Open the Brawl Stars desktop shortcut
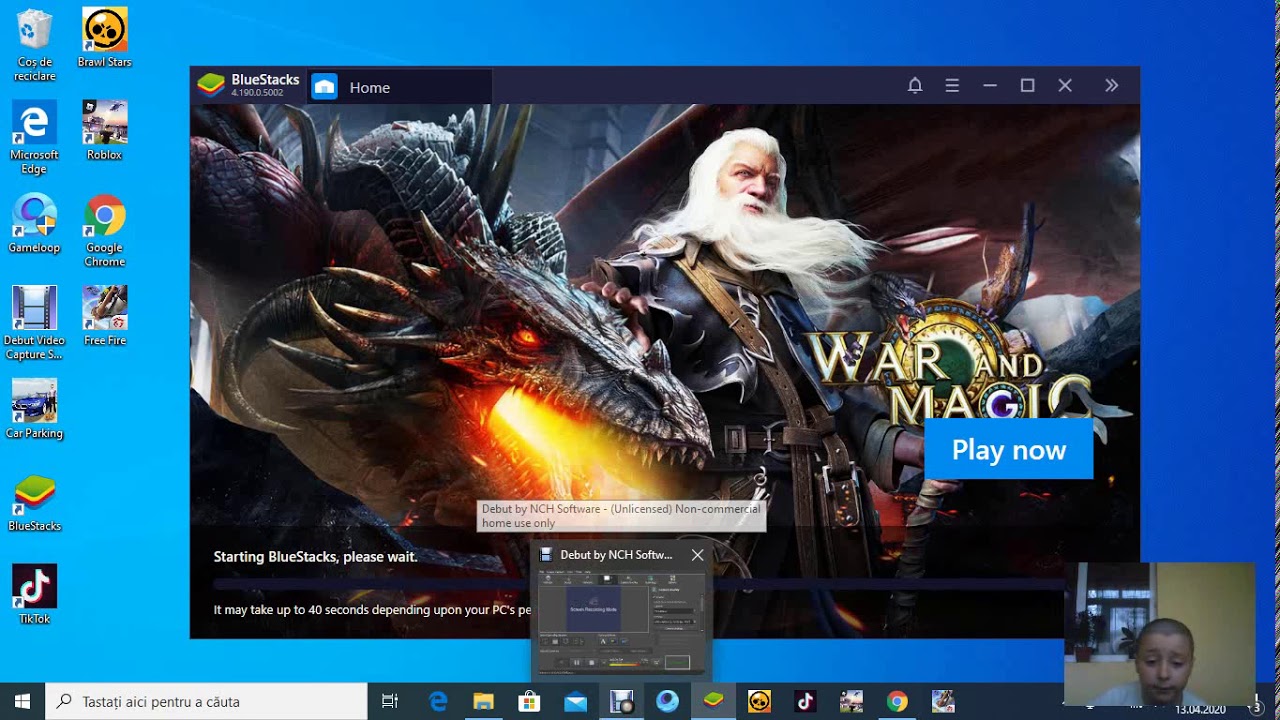 click(104, 38)
